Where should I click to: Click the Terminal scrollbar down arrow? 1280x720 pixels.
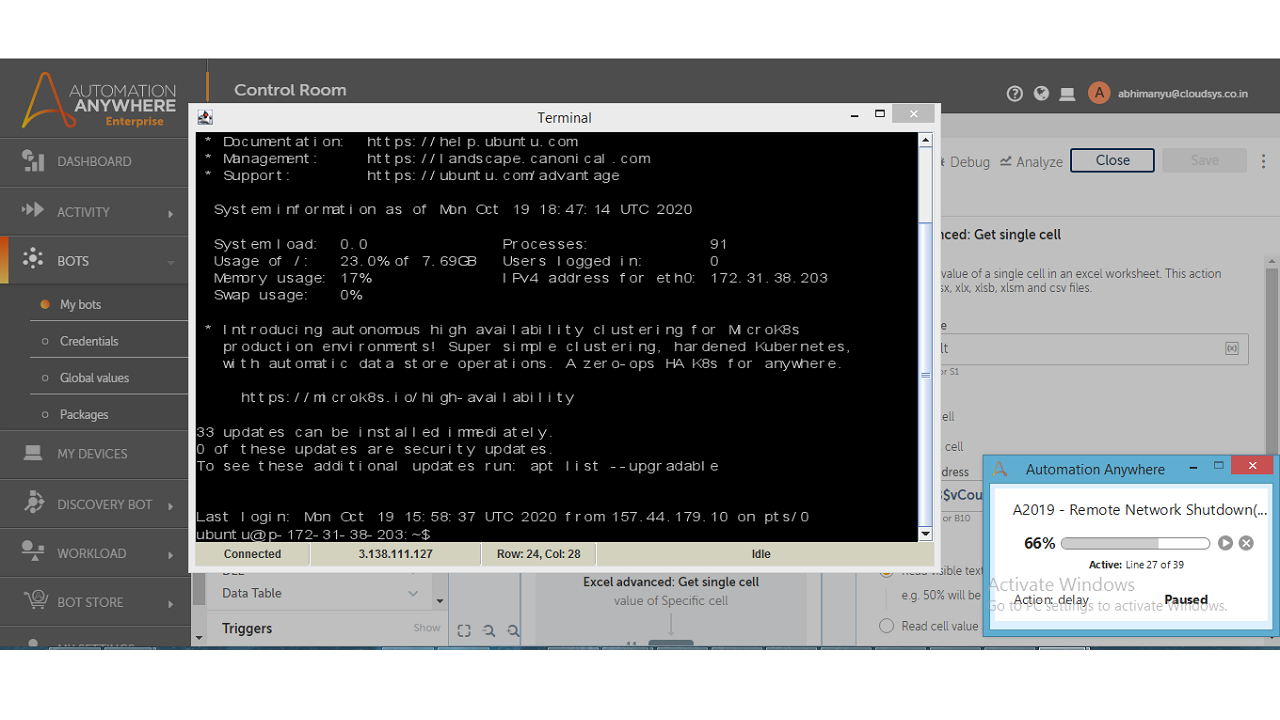[x=925, y=534]
